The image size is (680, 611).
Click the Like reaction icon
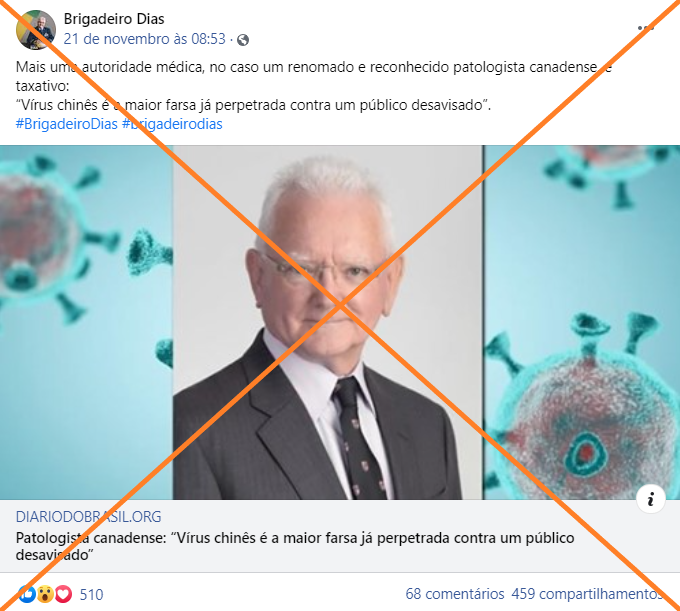point(26,594)
